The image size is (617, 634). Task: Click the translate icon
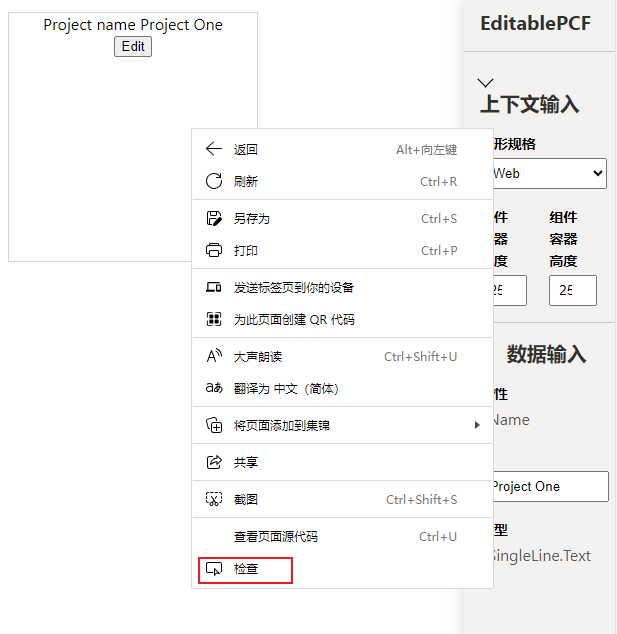click(214, 388)
